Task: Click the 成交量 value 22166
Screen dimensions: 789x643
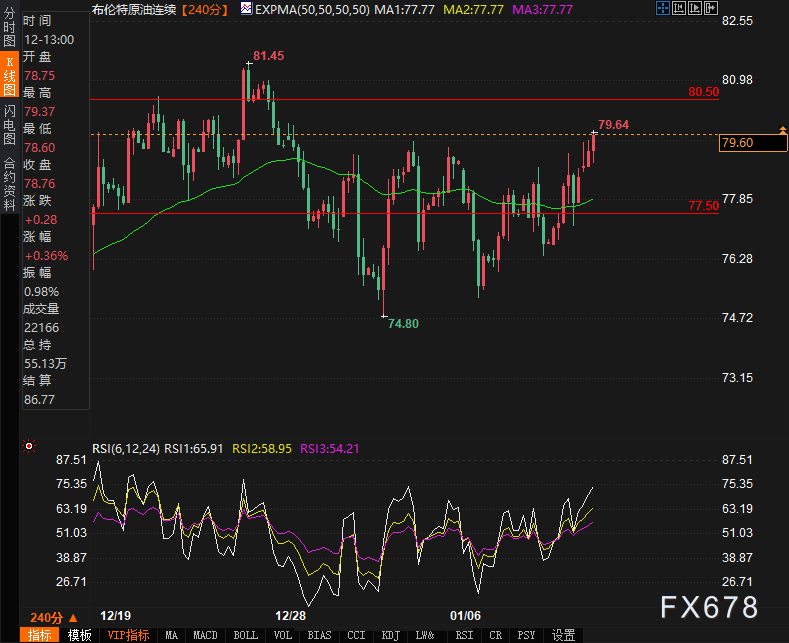Action: tap(41, 328)
